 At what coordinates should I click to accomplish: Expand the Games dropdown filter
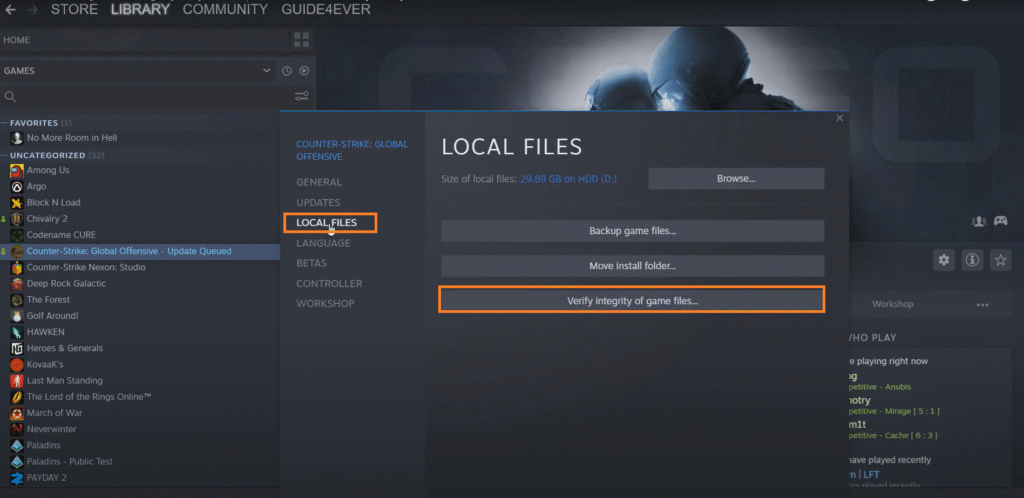(x=266, y=71)
